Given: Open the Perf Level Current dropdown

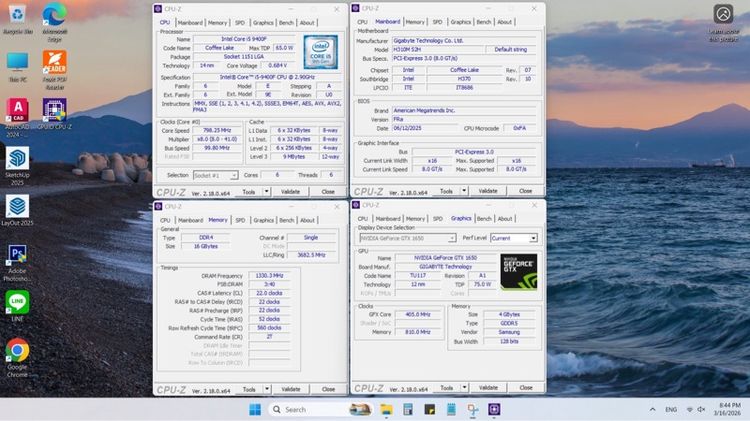Looking at the screenshot, I should tap(514, 238).
